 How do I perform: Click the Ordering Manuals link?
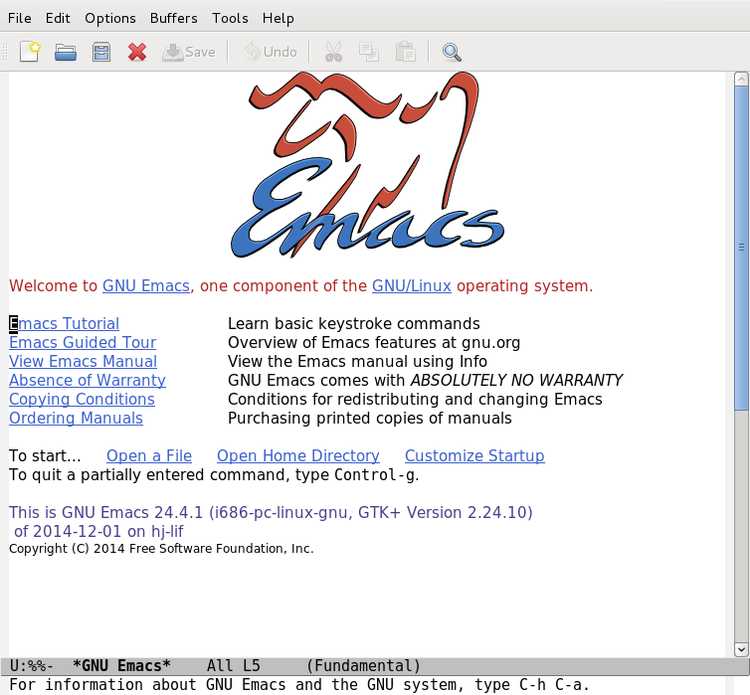[x=76, y=418]
